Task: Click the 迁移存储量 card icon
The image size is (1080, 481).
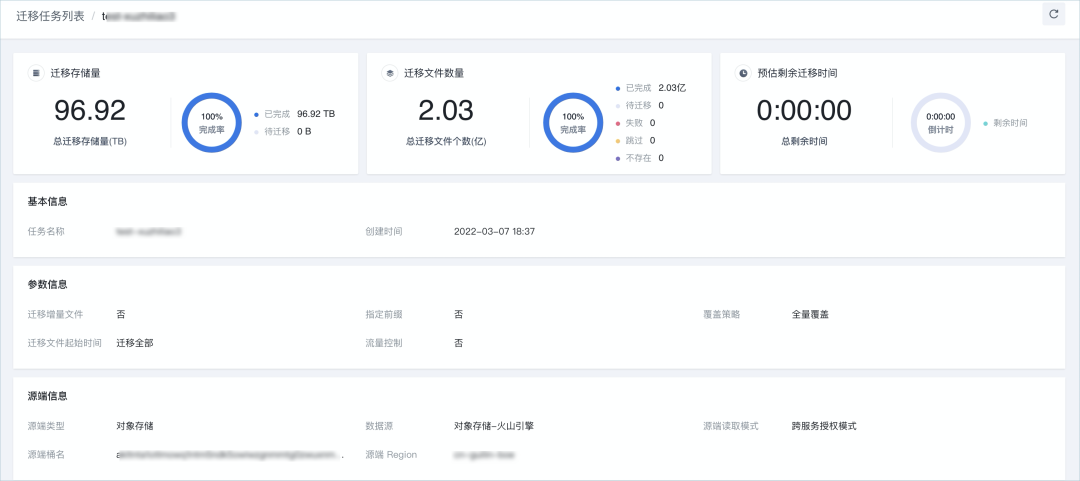Action: click(36, 73)
